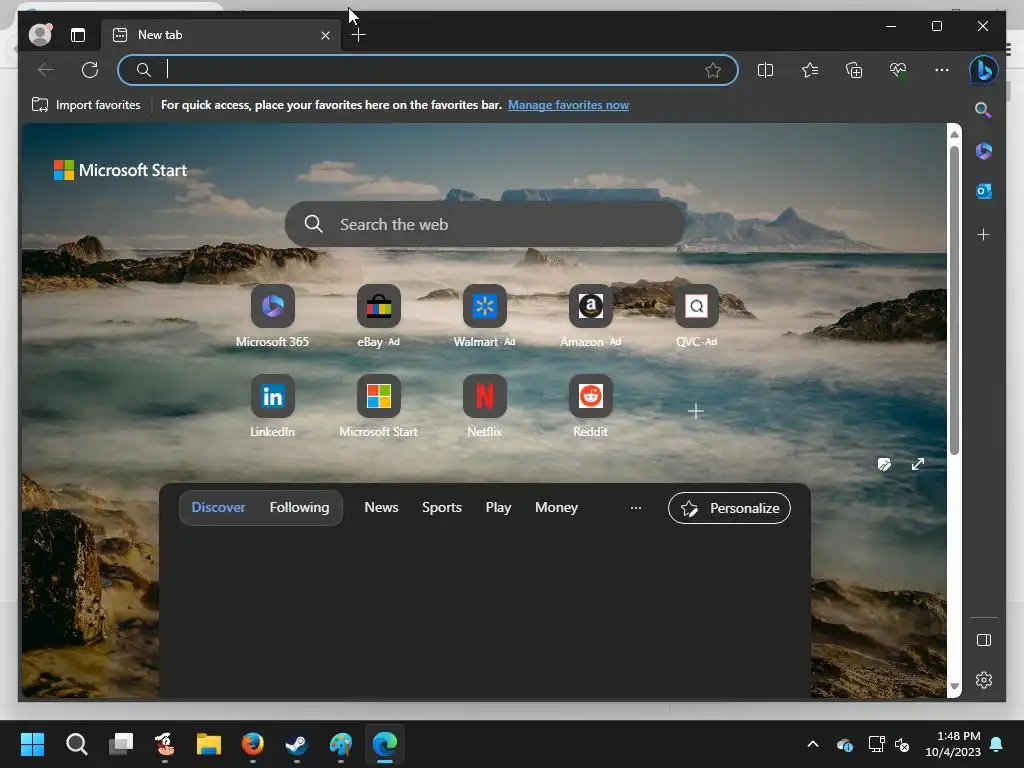Show hidden system tray icons
This screenshot has width=1024, height=768.
[813, 744]
